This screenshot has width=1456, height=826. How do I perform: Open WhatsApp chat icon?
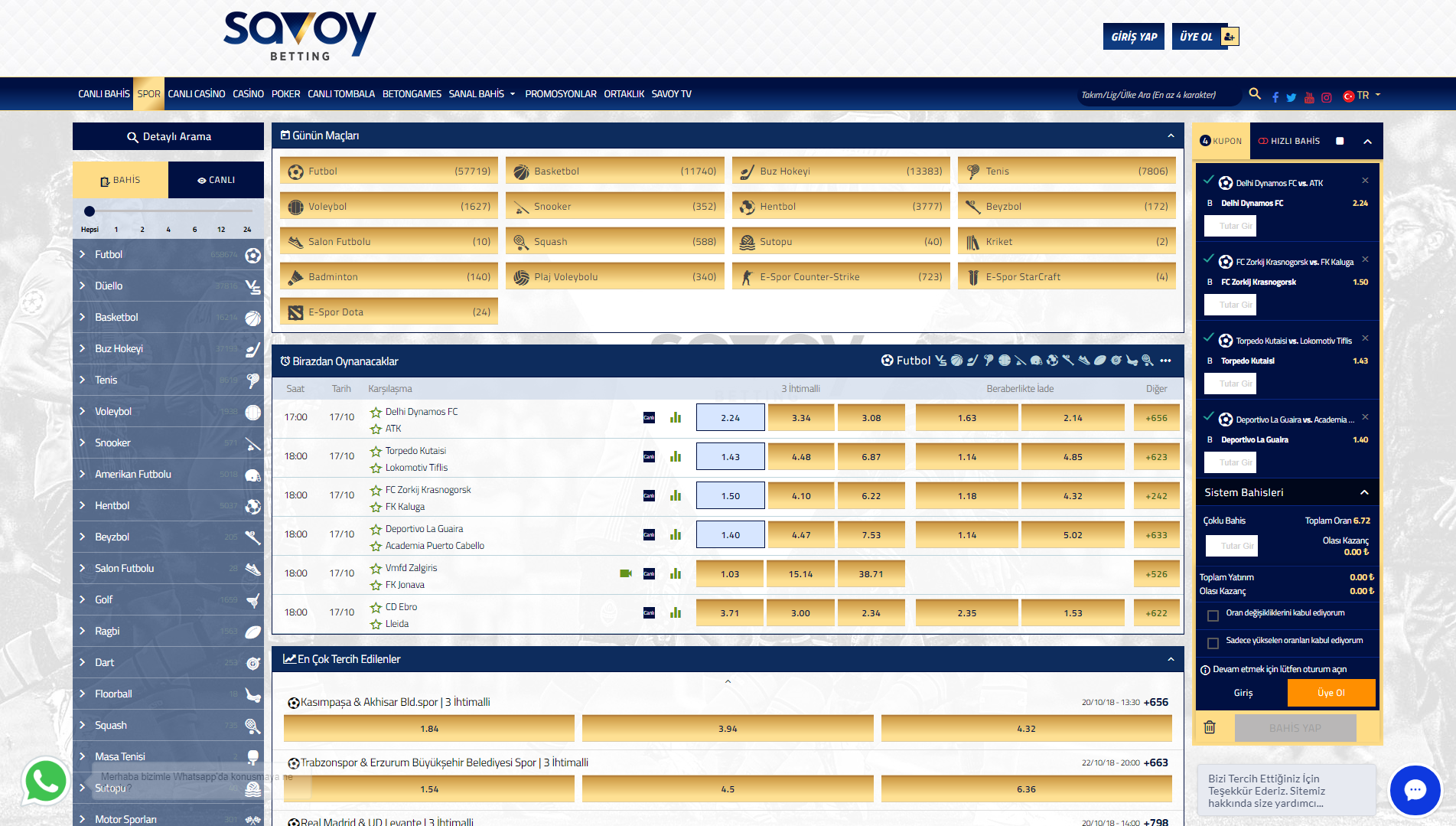[x=45, y=782]
